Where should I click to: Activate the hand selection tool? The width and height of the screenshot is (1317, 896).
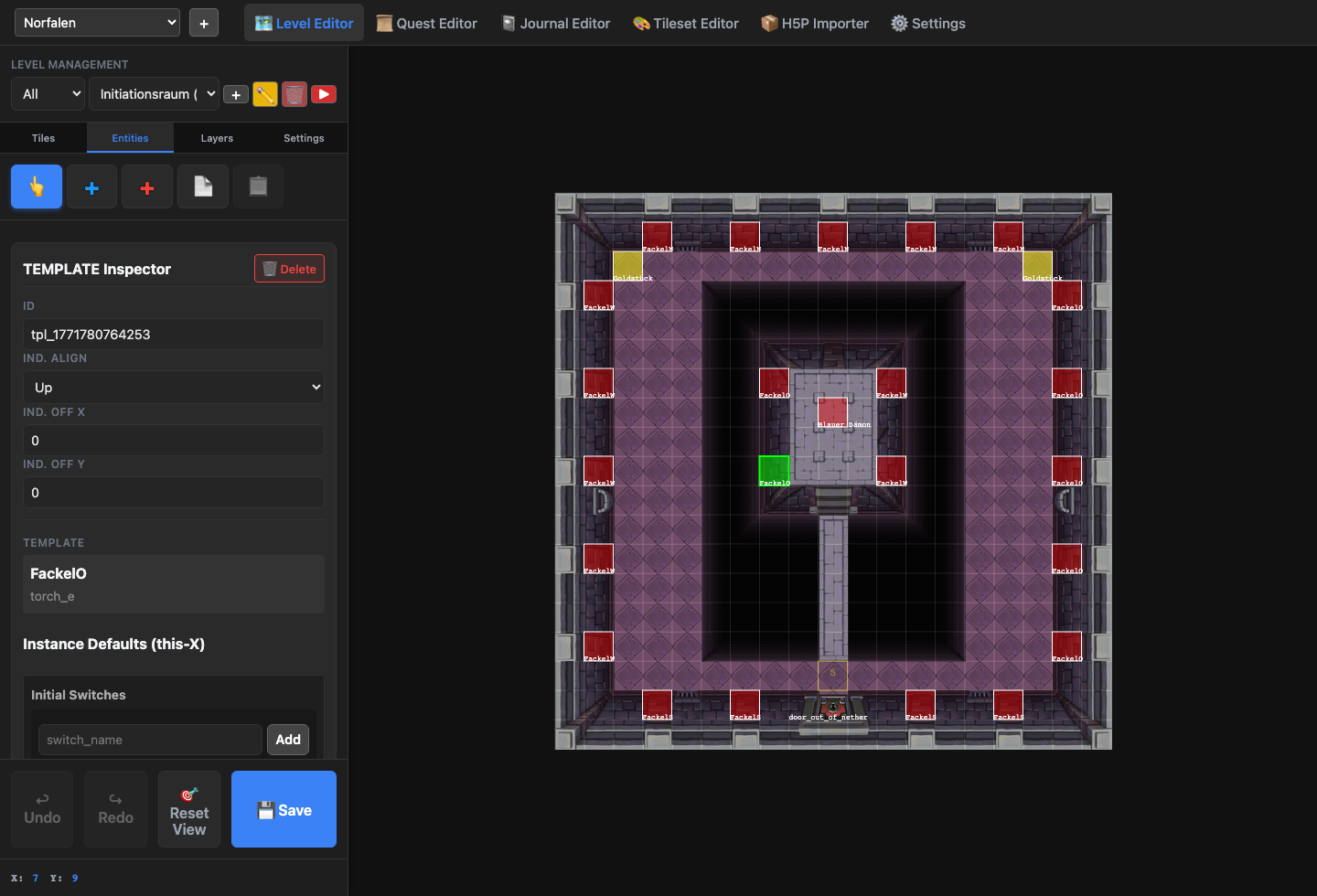(x=36, y=187)
